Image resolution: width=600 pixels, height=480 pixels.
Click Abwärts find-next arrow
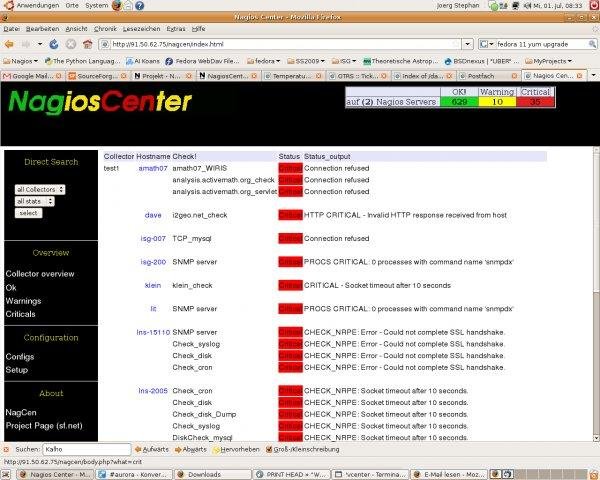pos(191,449)
